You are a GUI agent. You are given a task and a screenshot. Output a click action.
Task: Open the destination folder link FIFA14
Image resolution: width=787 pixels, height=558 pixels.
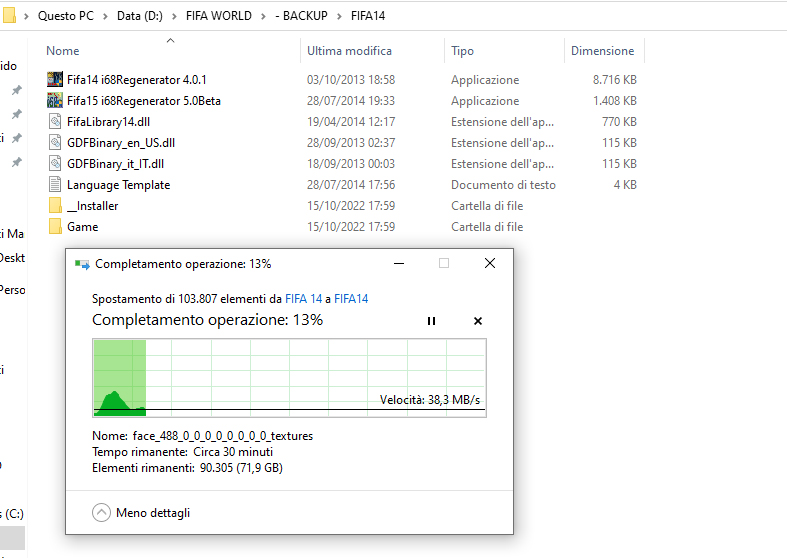351,299
